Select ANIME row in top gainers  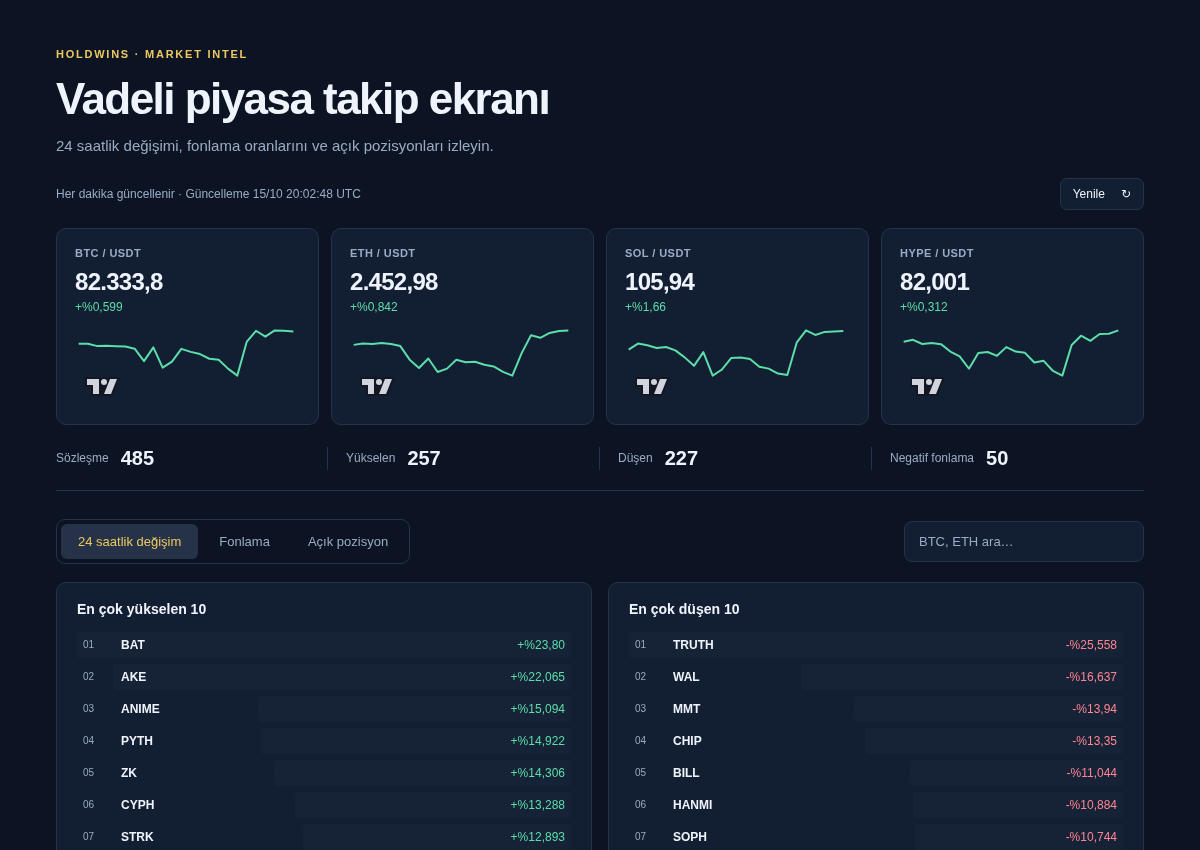324,709
